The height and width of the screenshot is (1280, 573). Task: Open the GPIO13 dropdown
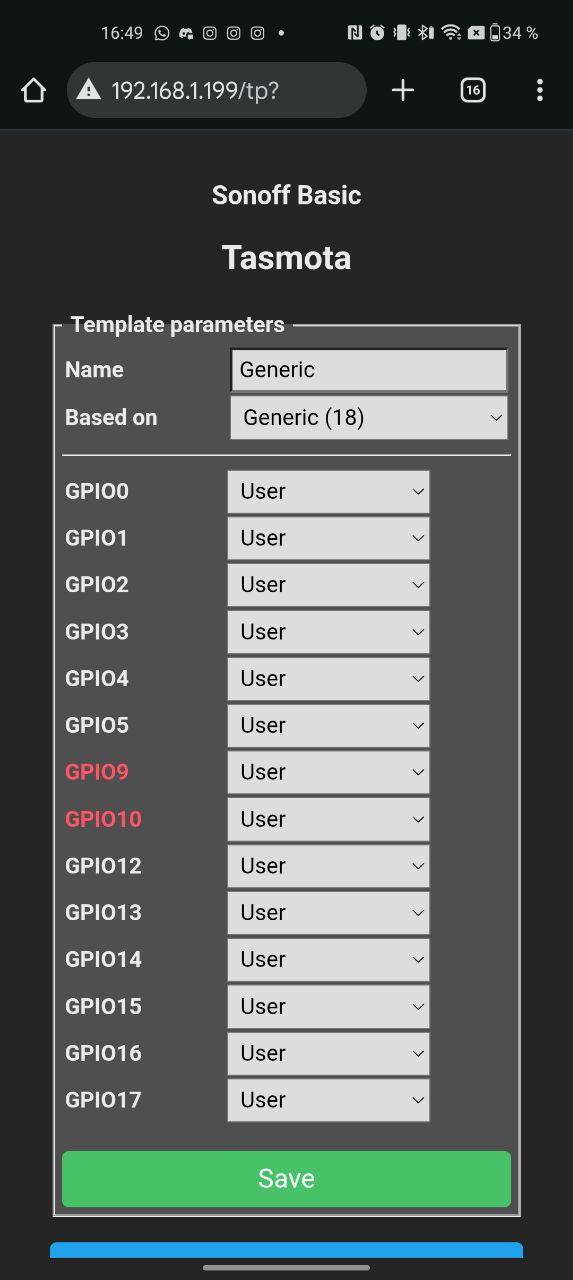(x=328, y=913)
